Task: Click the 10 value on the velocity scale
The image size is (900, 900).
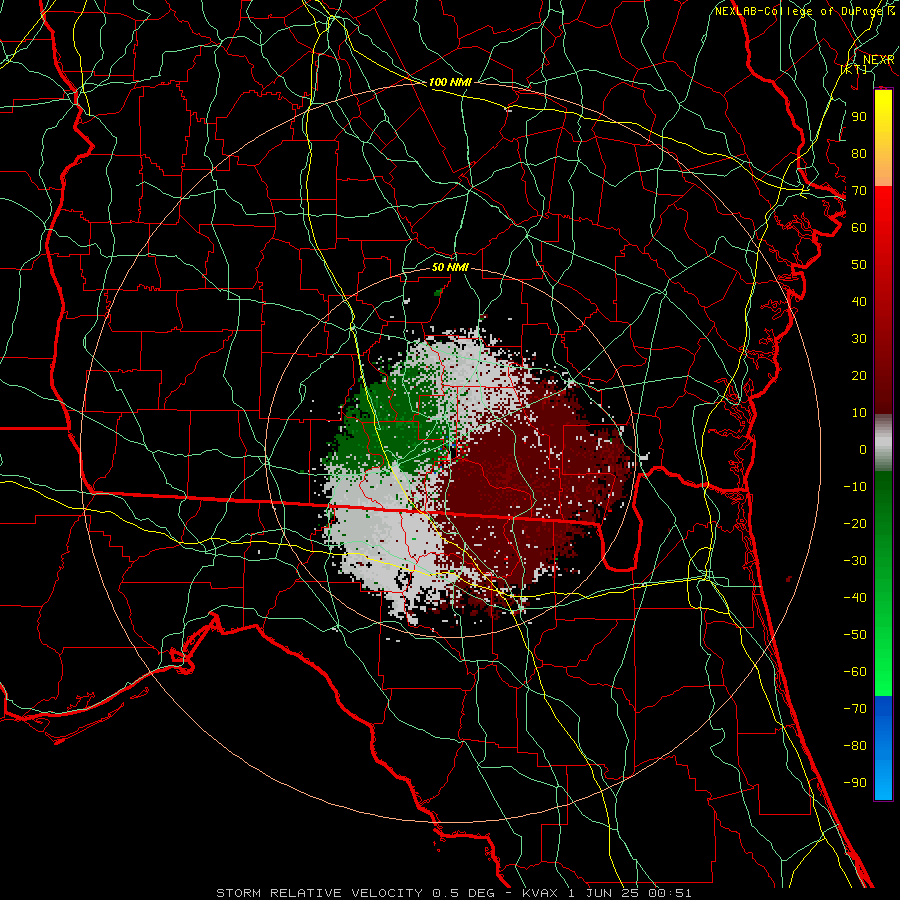Action: pyautogui.click(x=859, y=413)
